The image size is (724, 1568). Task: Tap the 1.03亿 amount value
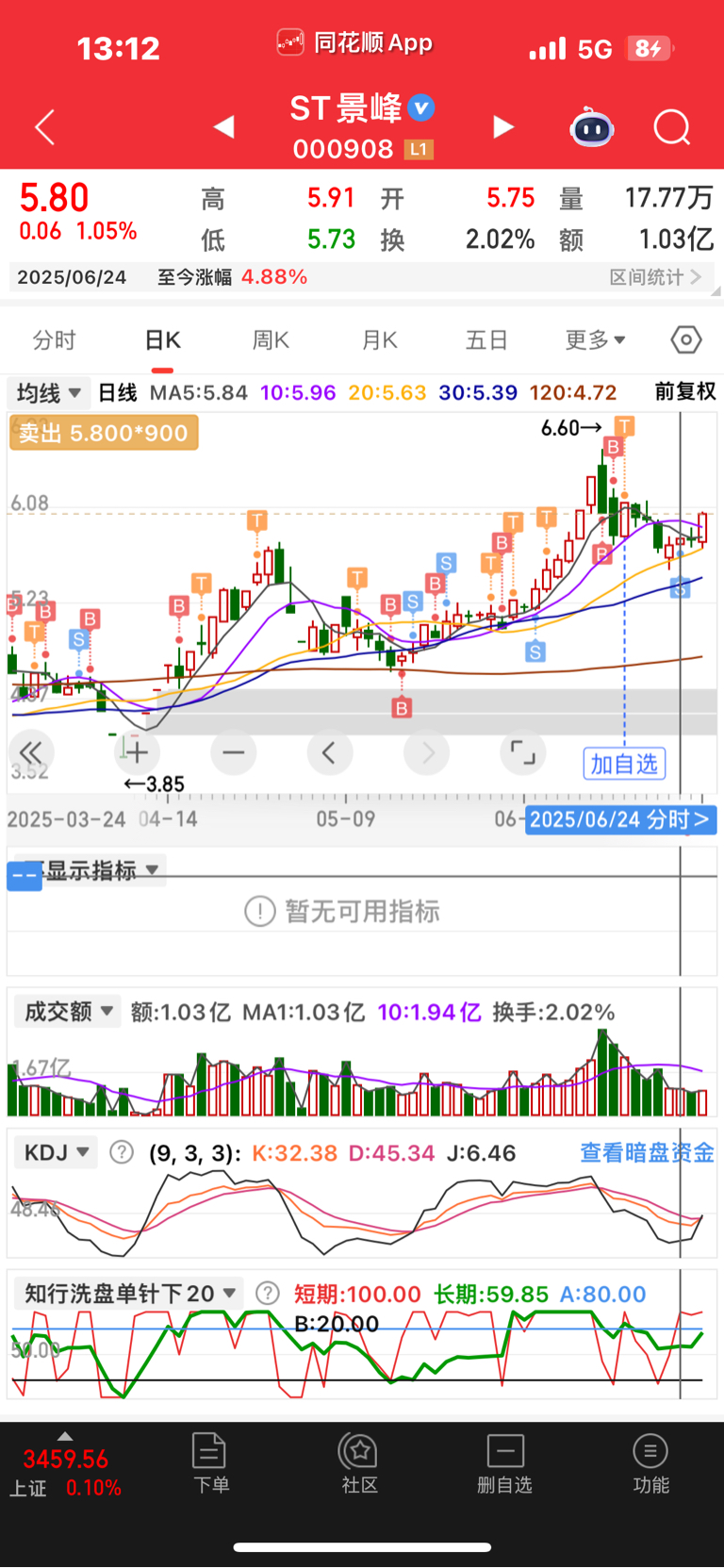[x=676, y=239]
